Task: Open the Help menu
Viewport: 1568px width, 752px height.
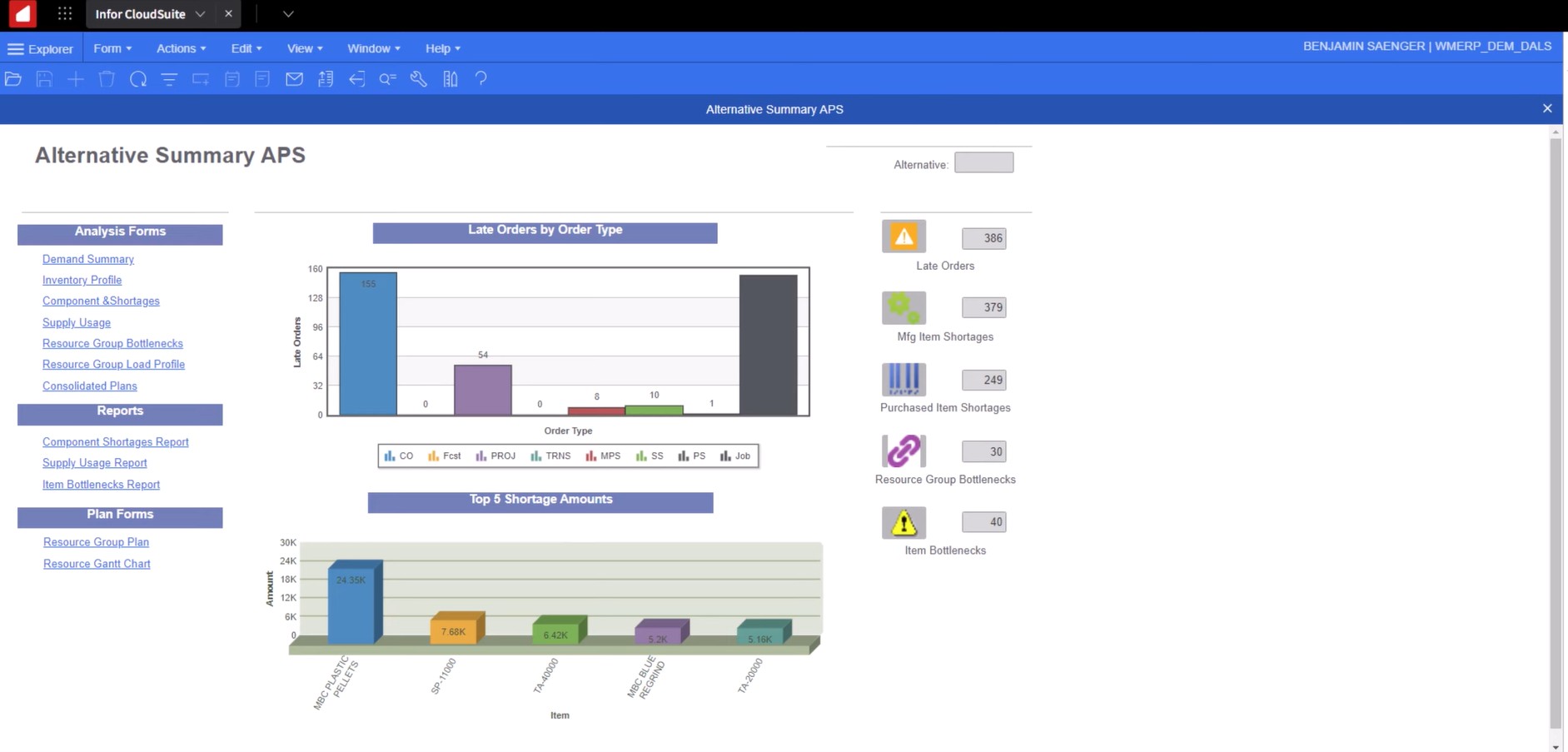Action: (443, 48)
